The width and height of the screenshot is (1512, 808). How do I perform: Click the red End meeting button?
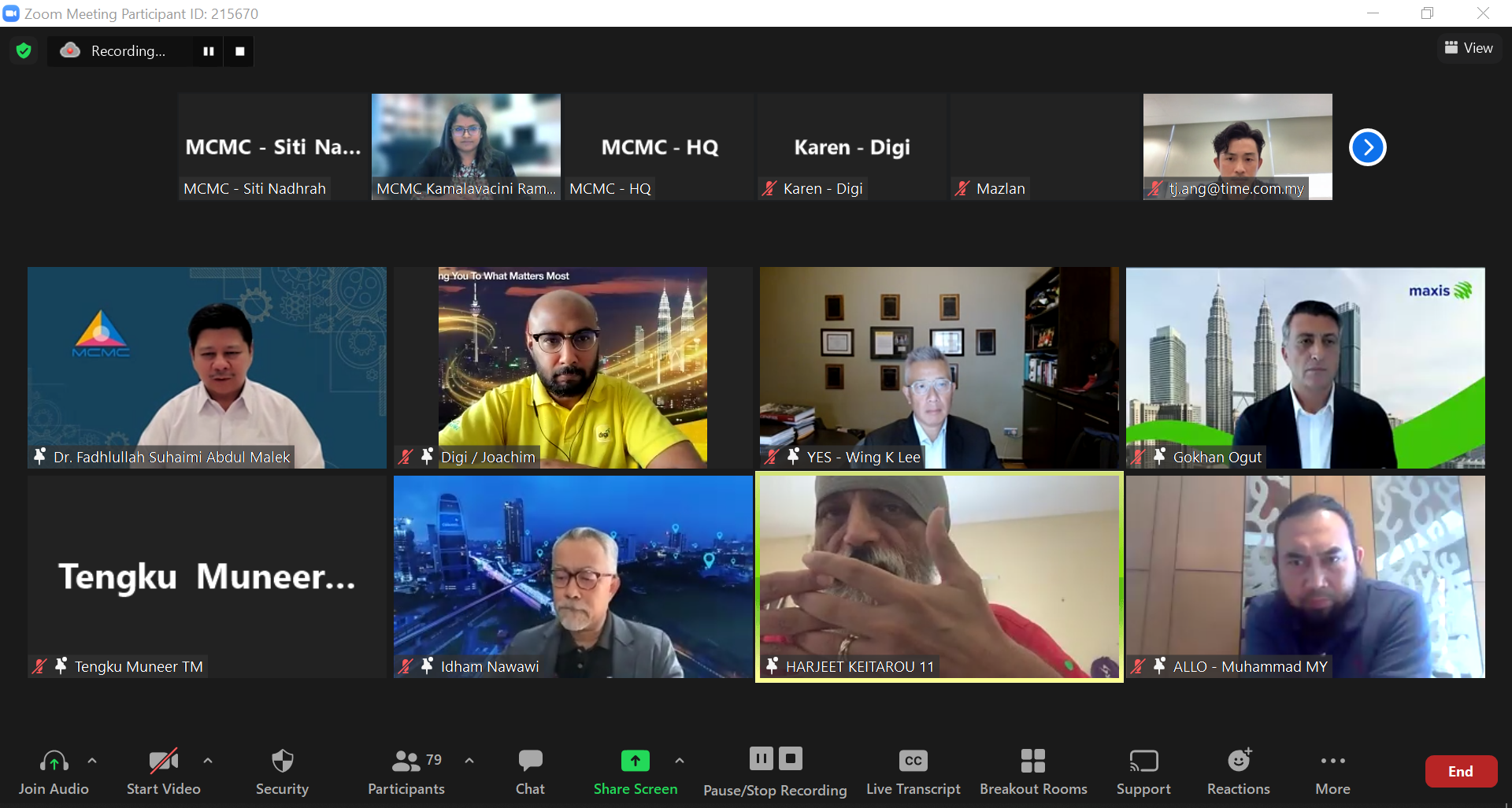click(1460, 772)
